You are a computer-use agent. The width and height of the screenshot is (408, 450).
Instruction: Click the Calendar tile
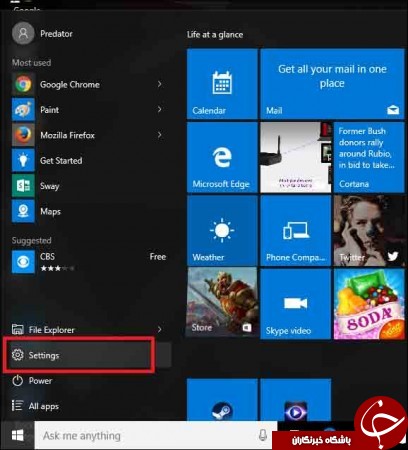[222, 84]
